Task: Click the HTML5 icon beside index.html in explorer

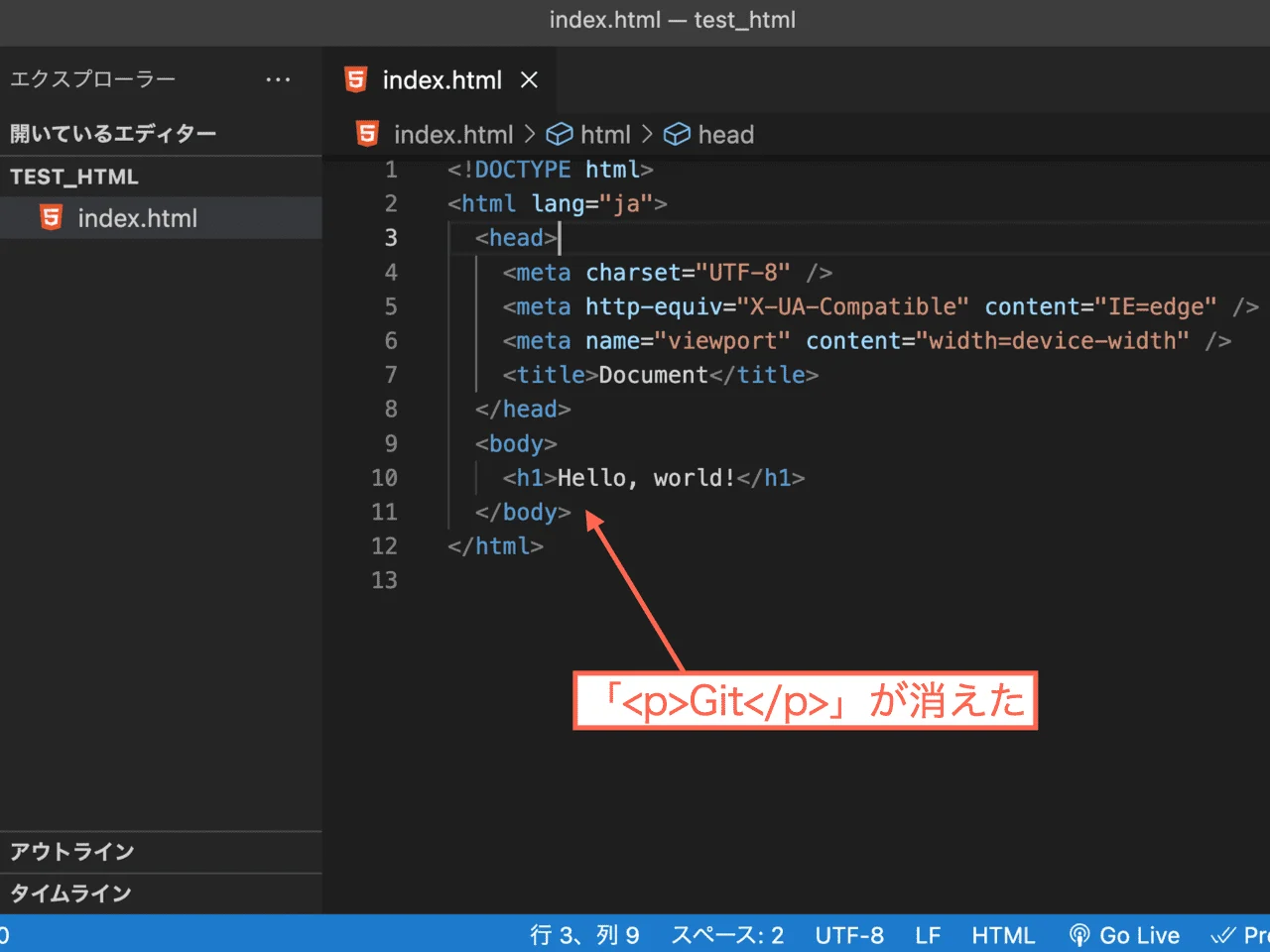Action: pyautogui.click(x=50, y=217)
